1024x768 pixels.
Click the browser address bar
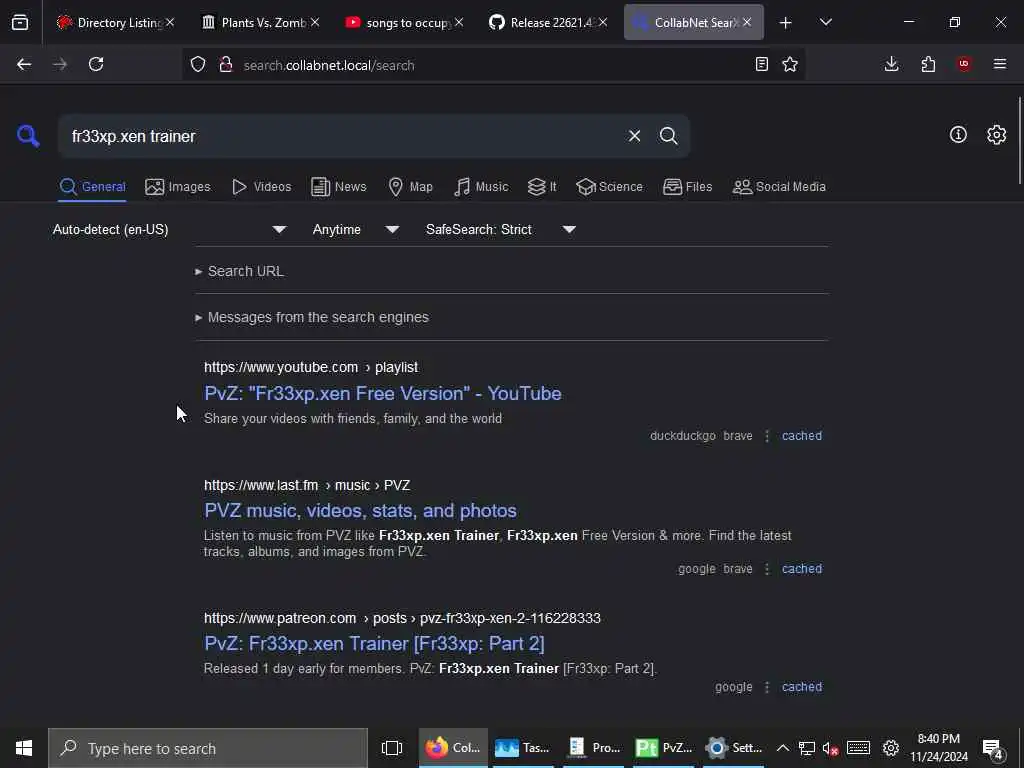(x=493, y=65)
